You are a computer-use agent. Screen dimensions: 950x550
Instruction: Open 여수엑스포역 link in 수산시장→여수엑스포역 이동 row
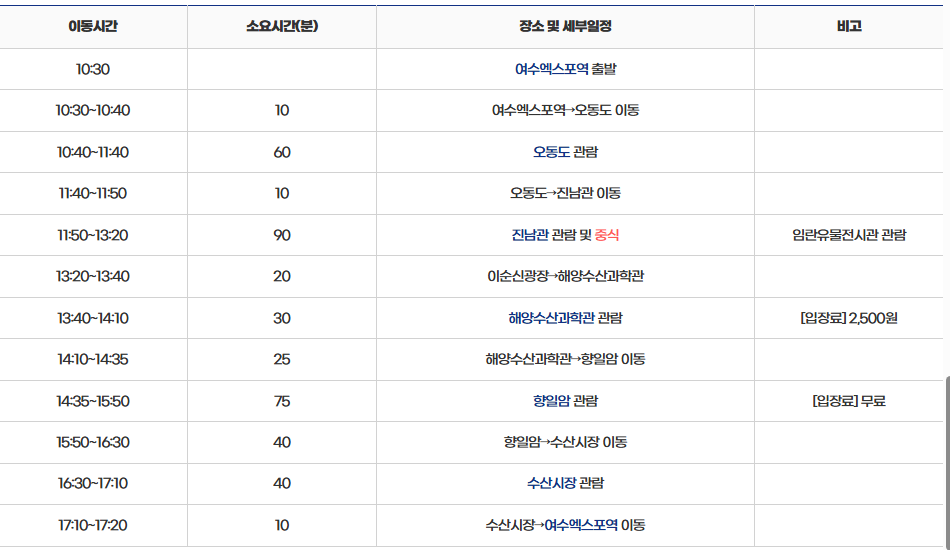(581, 525)
